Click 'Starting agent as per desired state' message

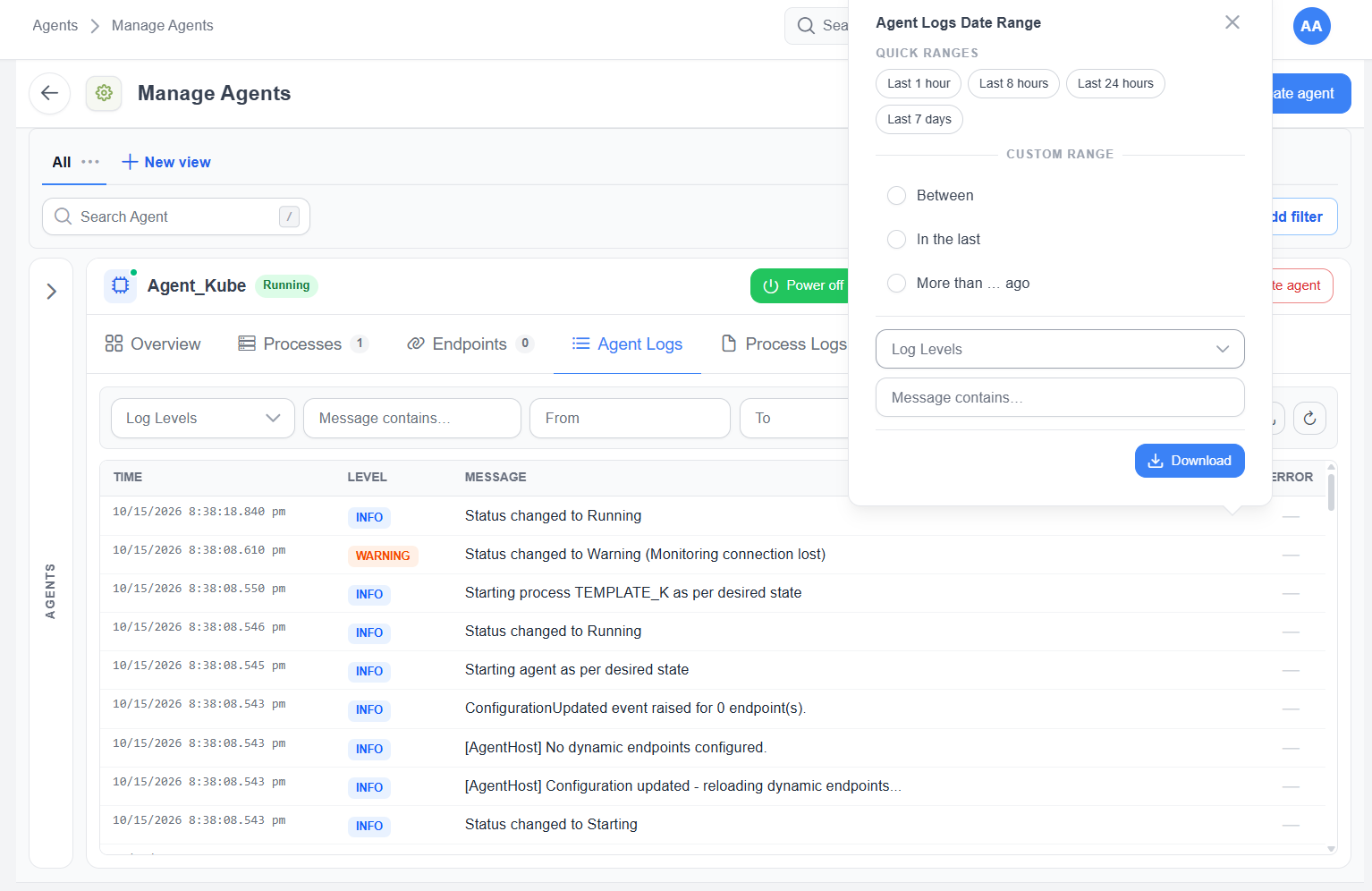tap(577, 670)
